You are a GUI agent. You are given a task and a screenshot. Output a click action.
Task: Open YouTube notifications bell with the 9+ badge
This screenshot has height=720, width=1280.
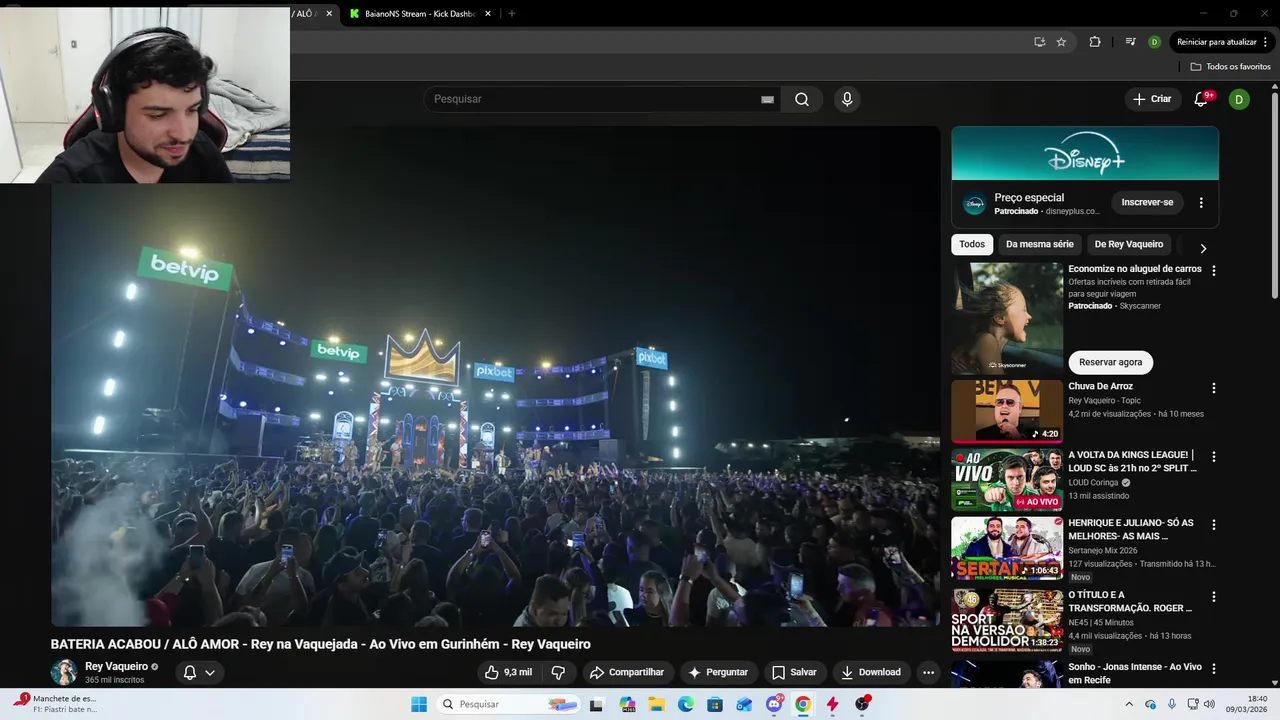[1202, 99]
